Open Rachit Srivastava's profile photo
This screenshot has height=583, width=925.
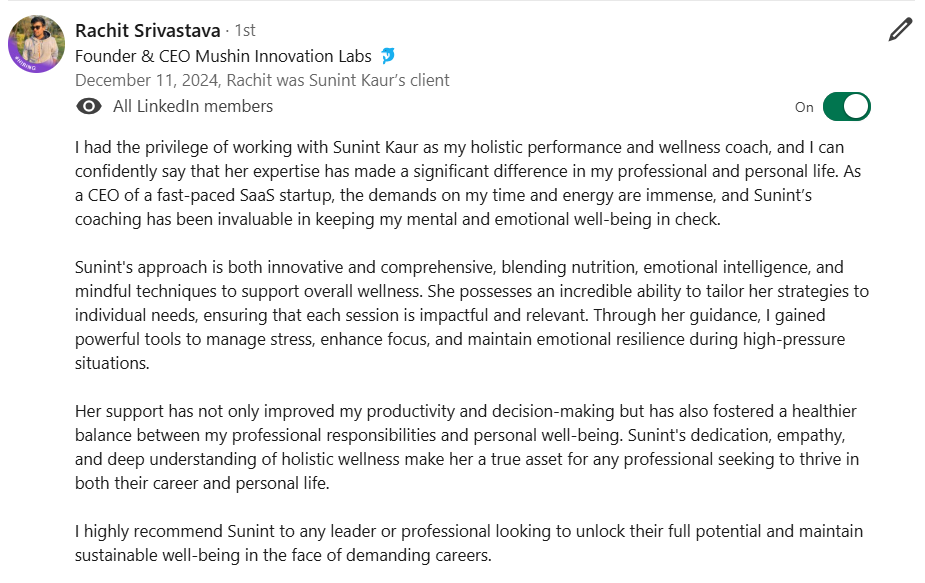[37, 44]
